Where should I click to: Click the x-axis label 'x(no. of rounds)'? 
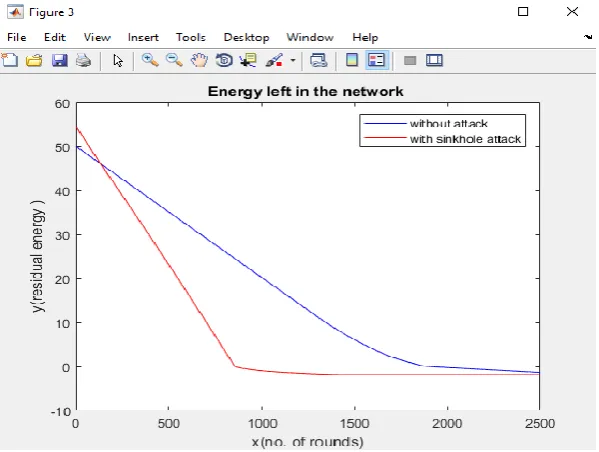click(x=308, y=442)
